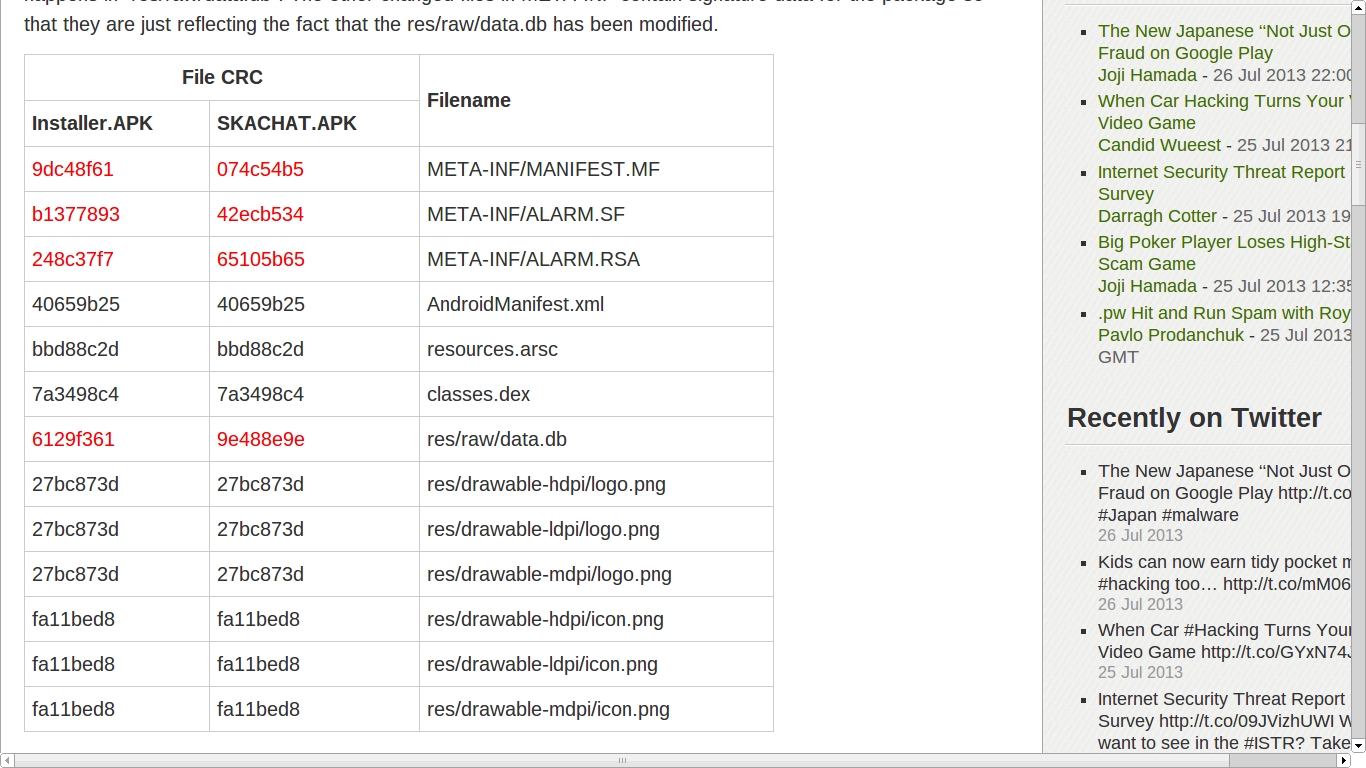
Task: Select red CRC value 65105b65
Action: (261, 259)
